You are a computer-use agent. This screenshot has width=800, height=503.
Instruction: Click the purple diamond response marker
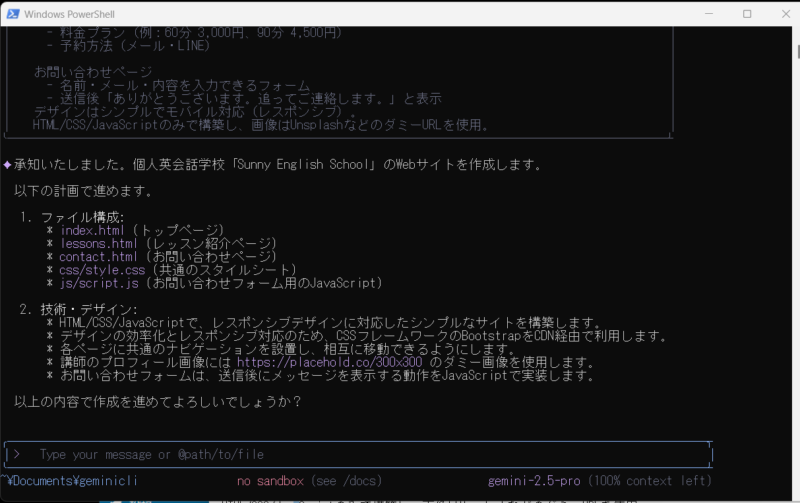click(x=7, y=165)
